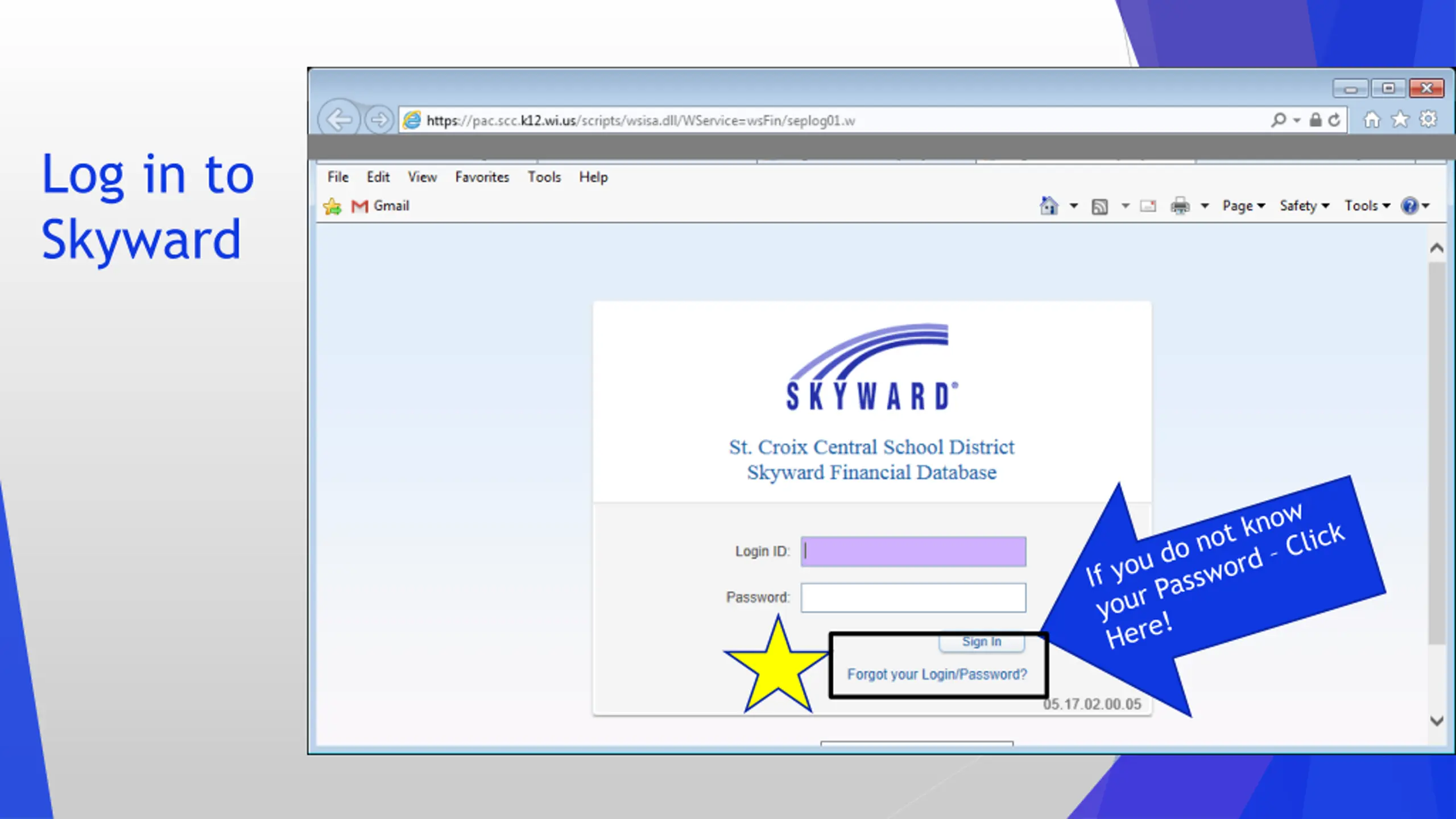Go forward with the browser Forward arrow
Viewport: 1456px width, 819px height.
(379, 120)
